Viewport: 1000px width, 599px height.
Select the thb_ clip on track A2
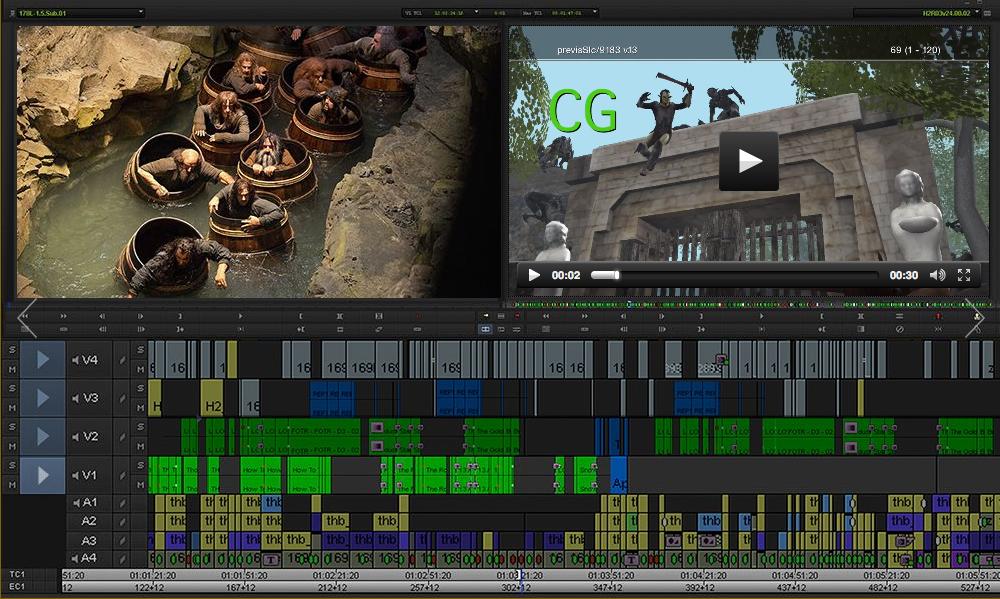[337, 521]
